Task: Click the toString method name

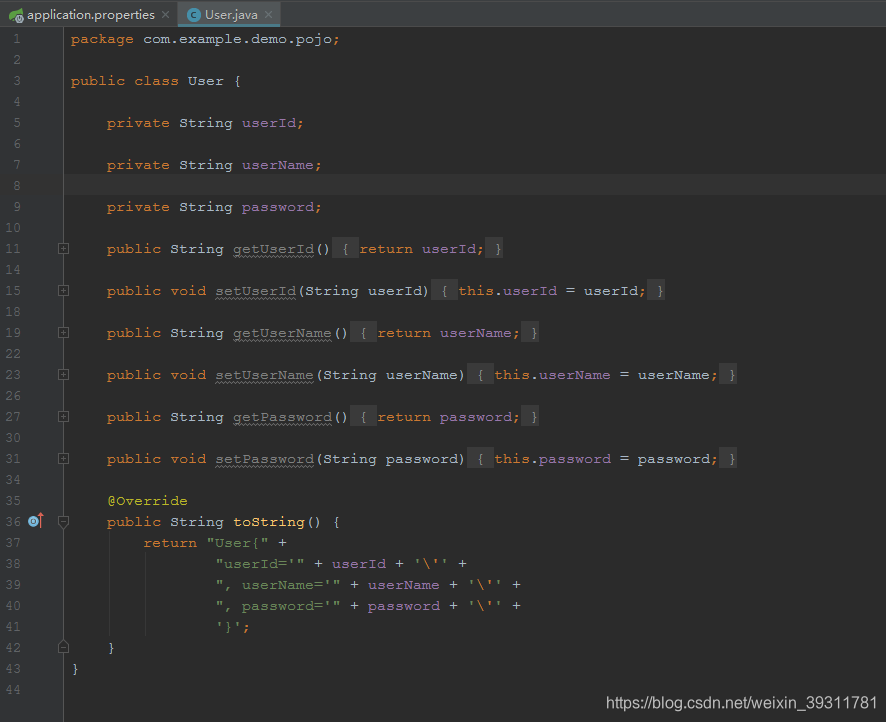Action: click(x=269, y=522)
